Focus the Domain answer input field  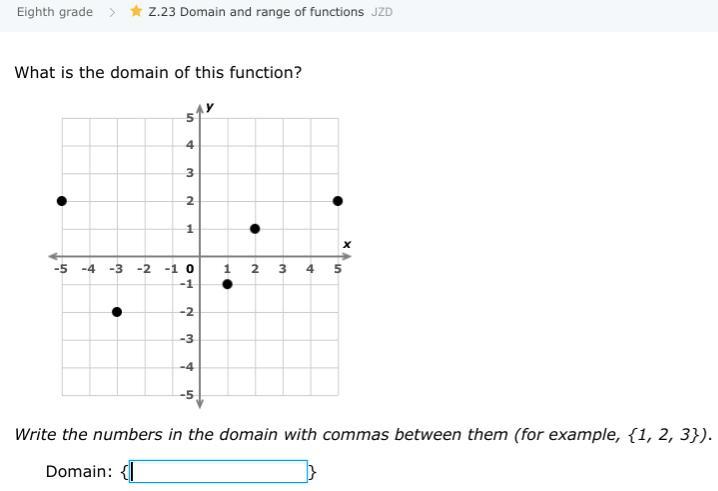pyautogui.click(x=218, y=471)
